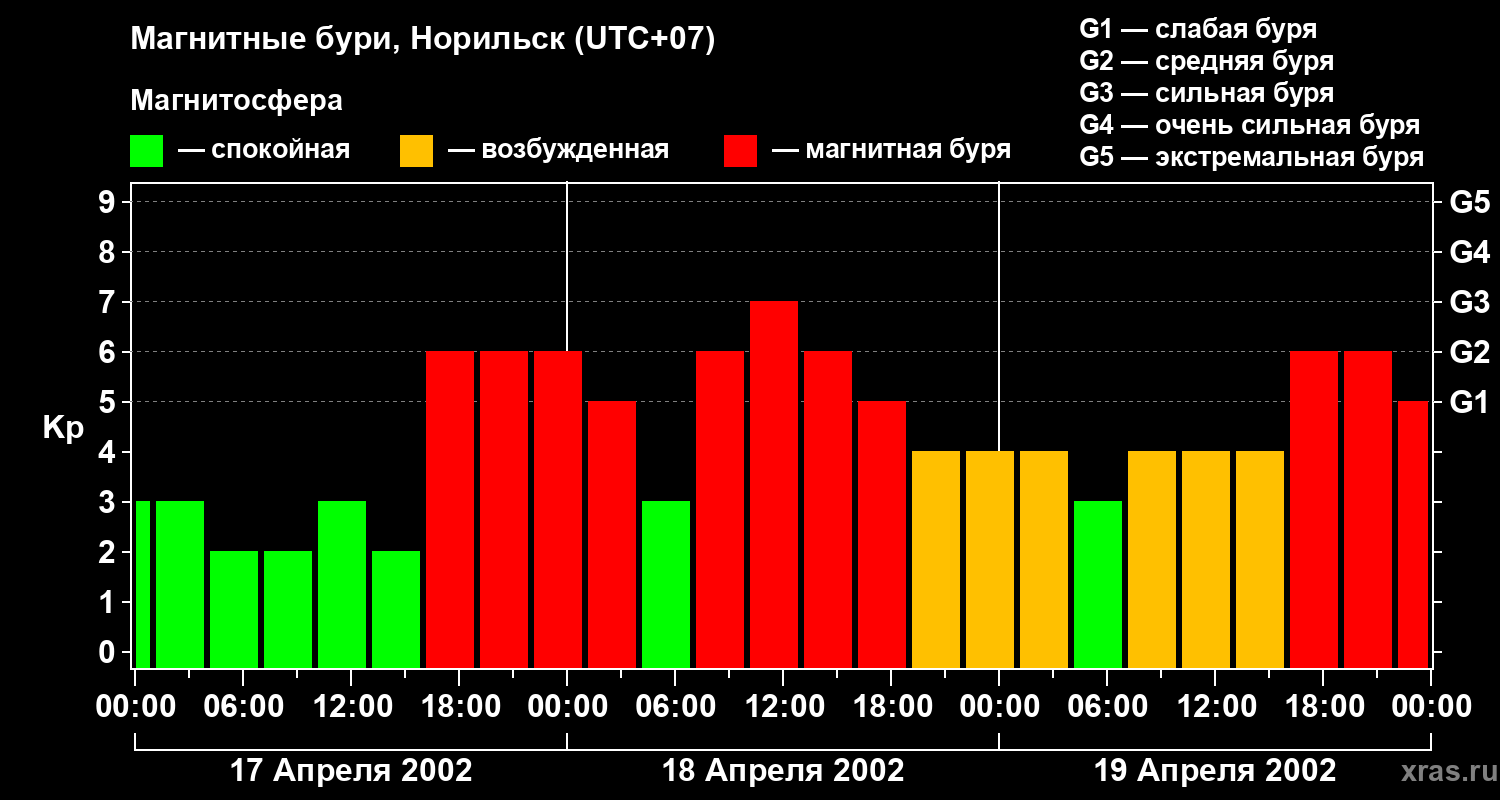Click the red 'магнитная буря' legend swatch

click(x=740, y=151)
